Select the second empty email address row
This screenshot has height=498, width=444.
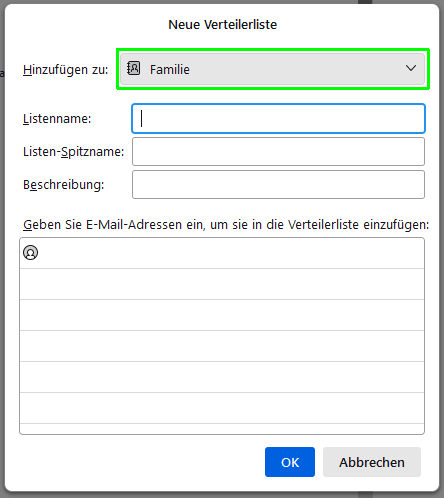222,284
